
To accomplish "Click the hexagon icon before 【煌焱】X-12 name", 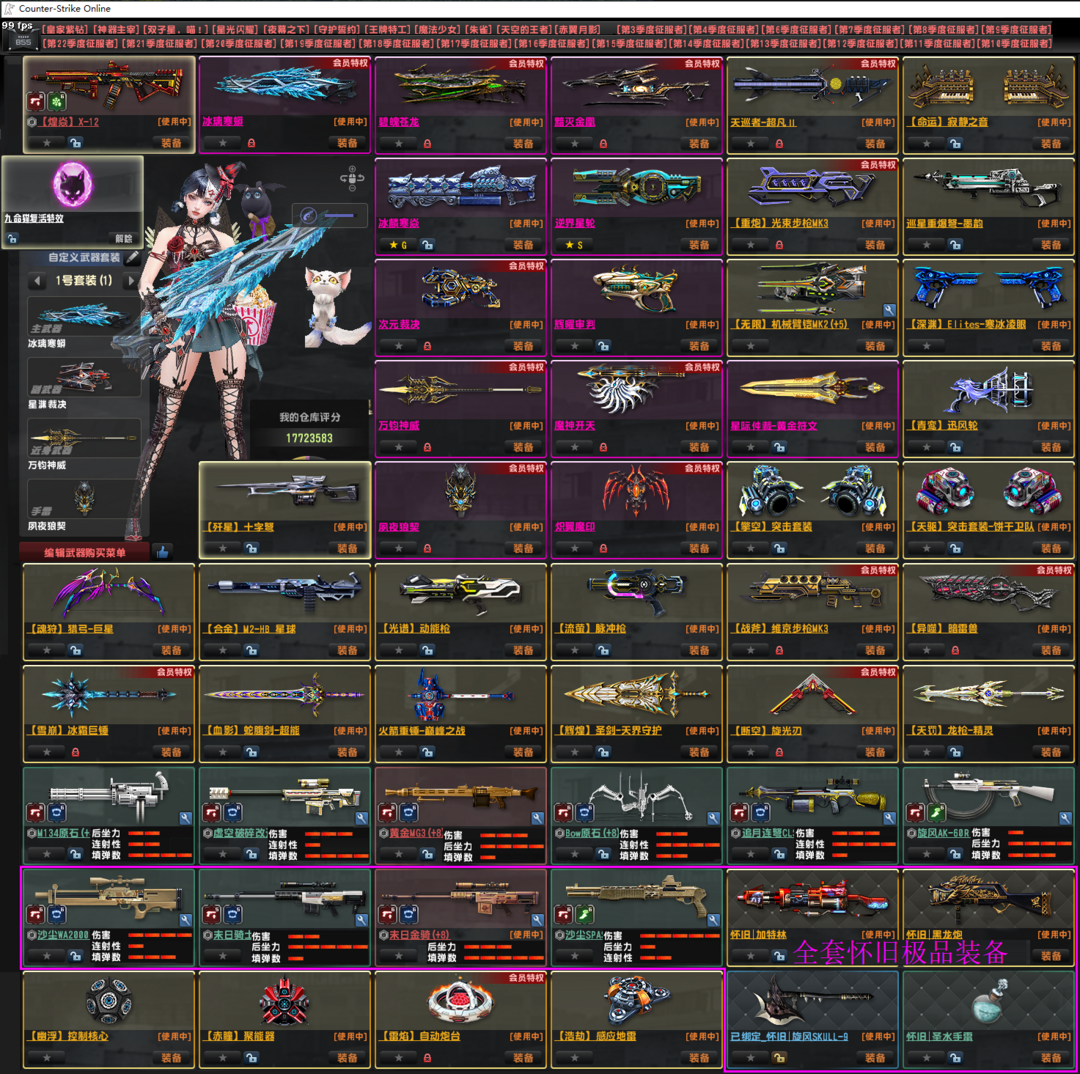I will (32, 122).
